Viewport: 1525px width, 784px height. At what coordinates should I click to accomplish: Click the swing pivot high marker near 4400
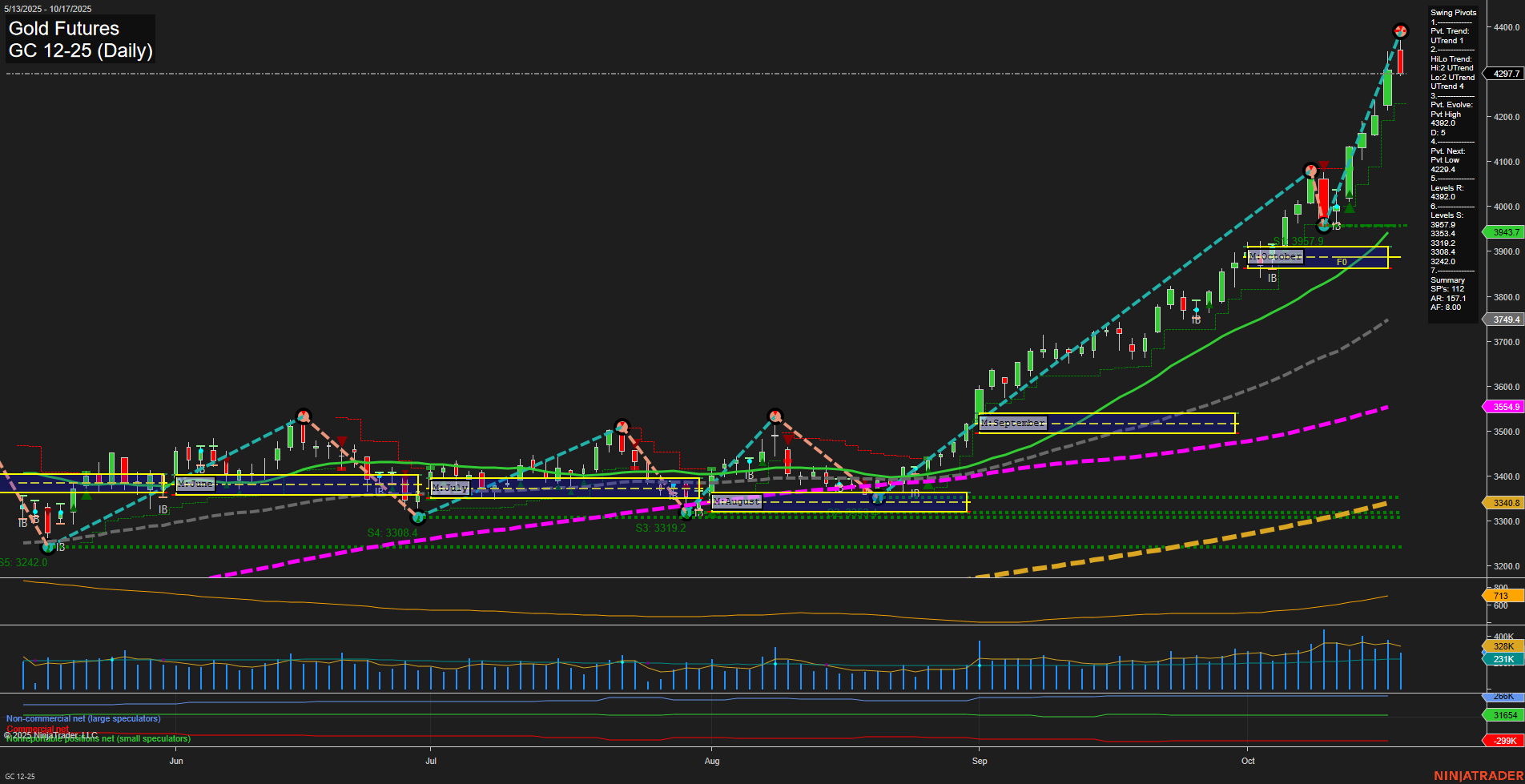point(1400,31)
